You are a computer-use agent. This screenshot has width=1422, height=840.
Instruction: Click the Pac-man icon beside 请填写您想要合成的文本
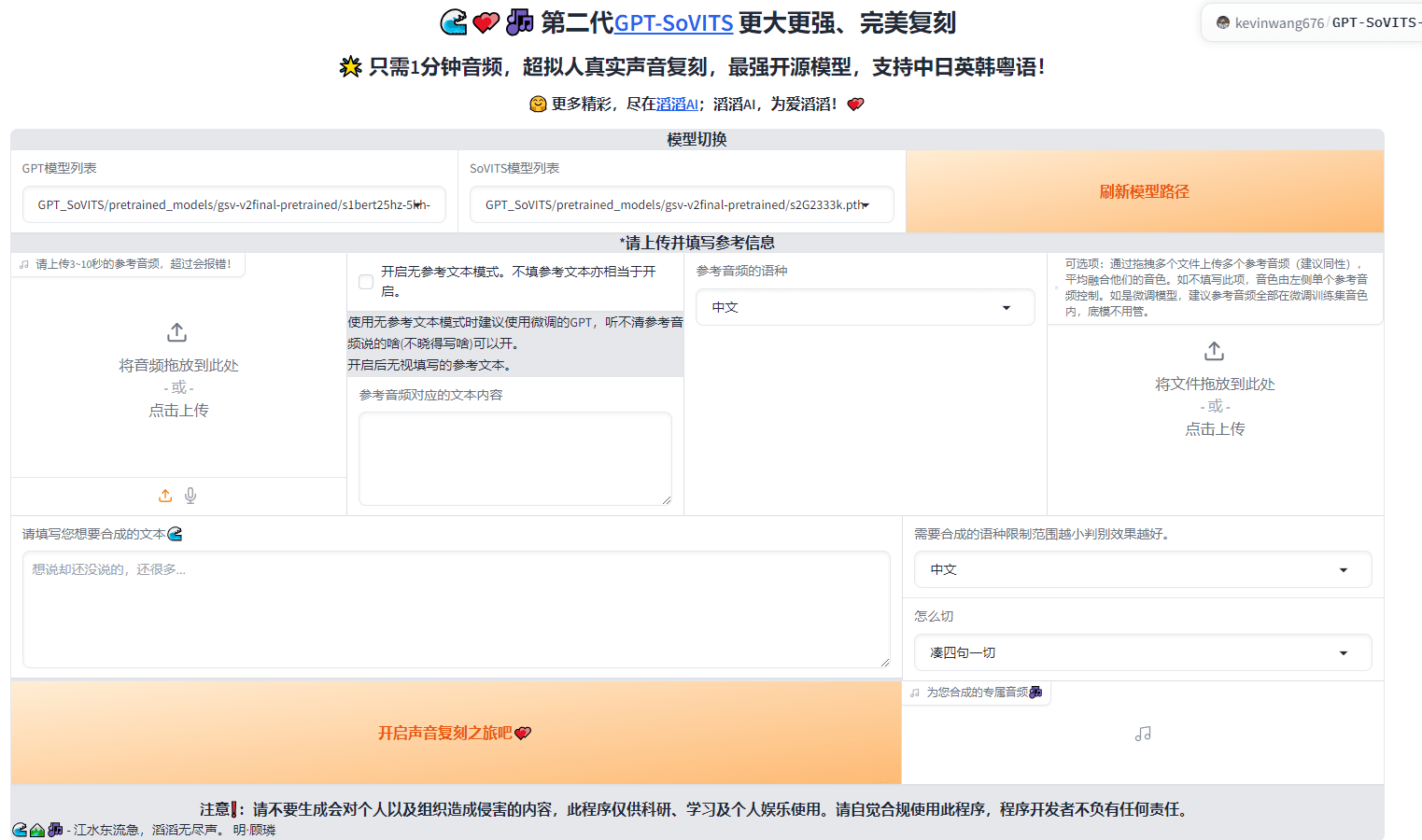click(x=175, y=533)
